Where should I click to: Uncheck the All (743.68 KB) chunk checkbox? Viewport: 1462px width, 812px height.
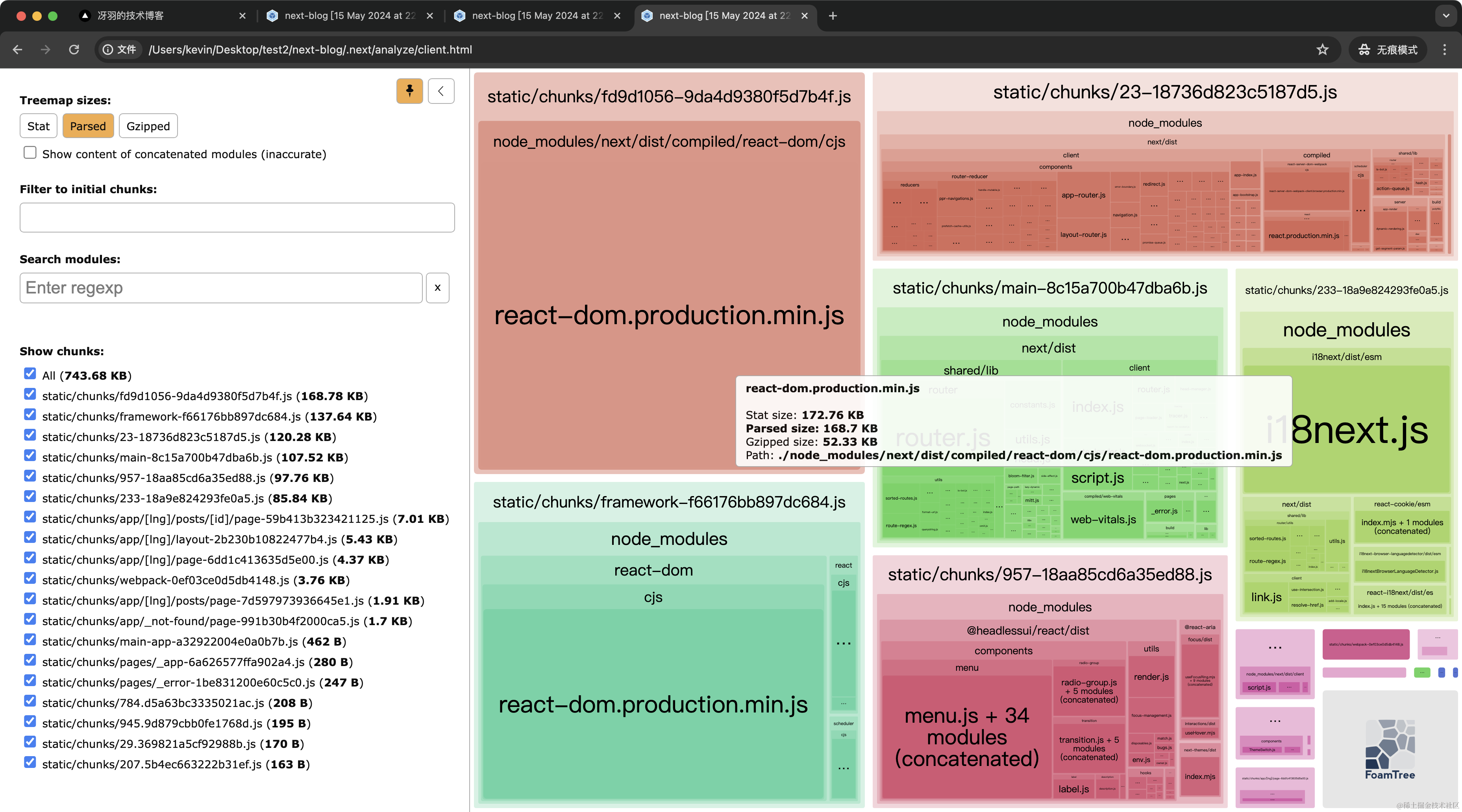click(x=30, y=374)
